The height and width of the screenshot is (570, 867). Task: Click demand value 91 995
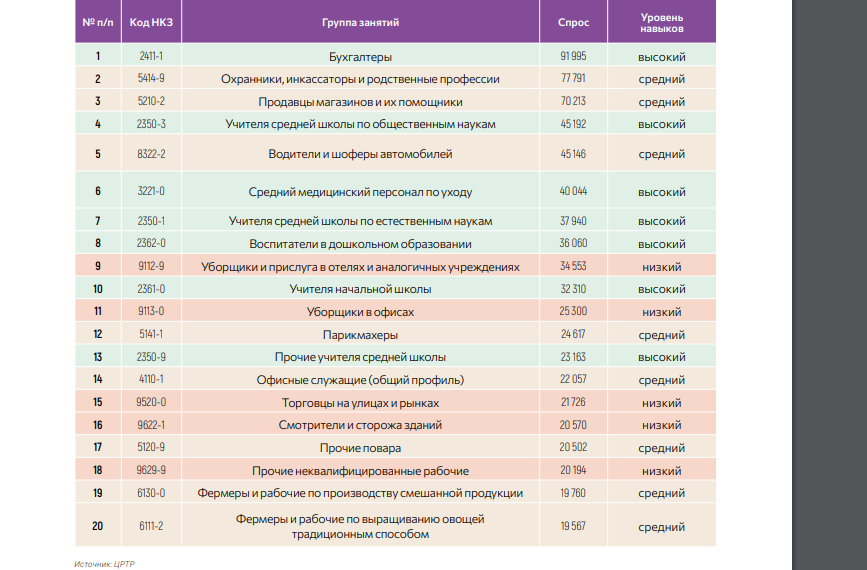573,56
